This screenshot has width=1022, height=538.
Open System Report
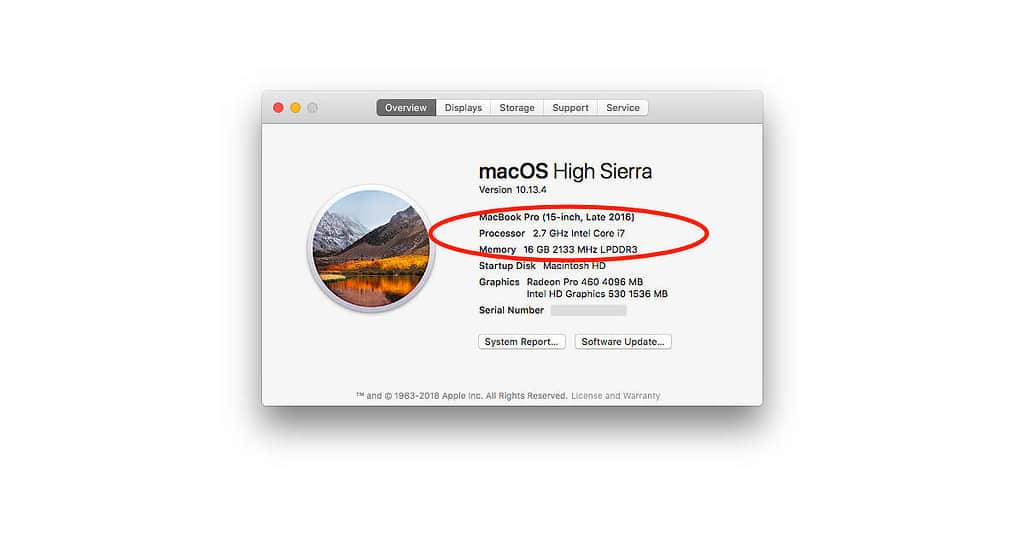(521, 342)
